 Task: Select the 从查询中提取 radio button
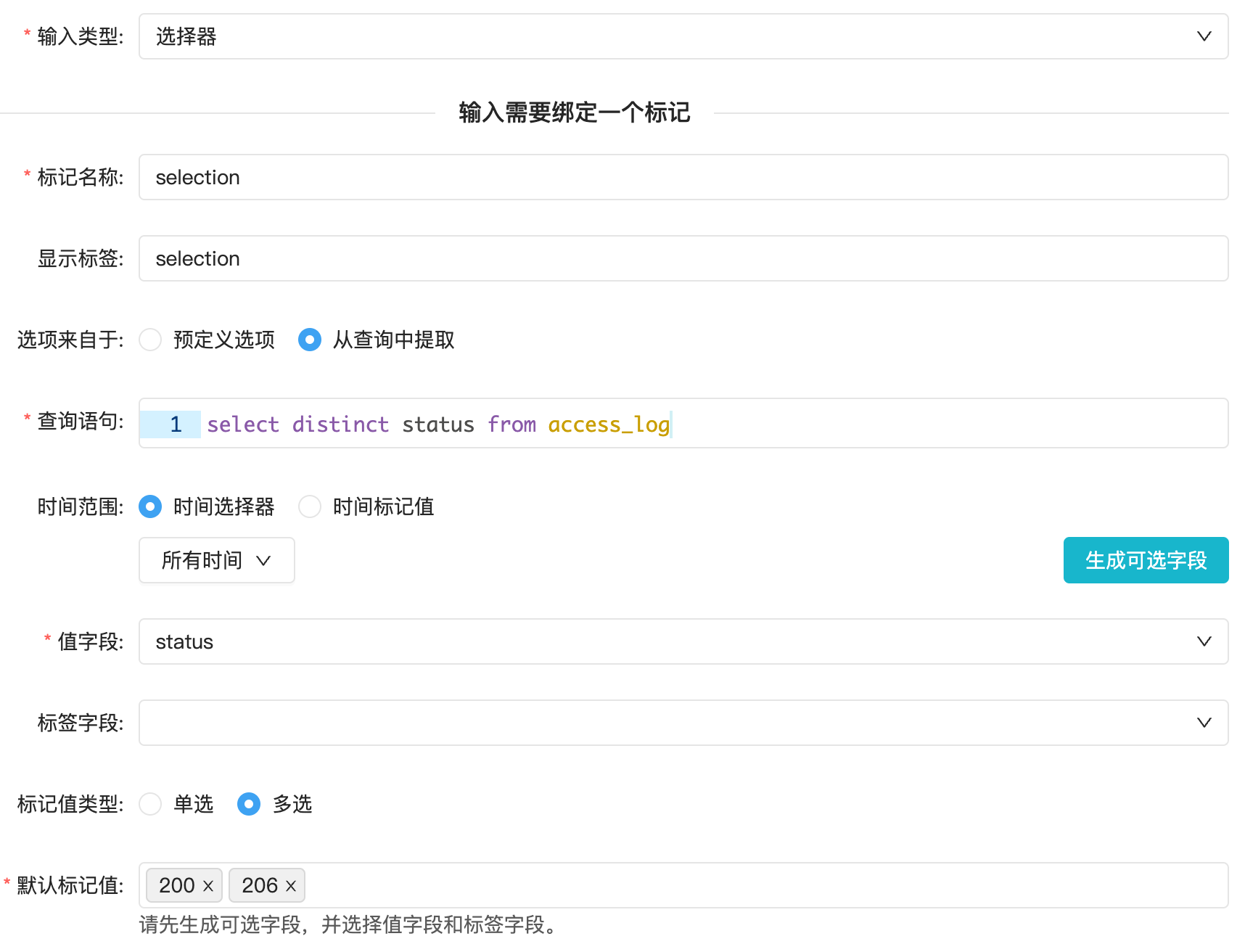310,340
